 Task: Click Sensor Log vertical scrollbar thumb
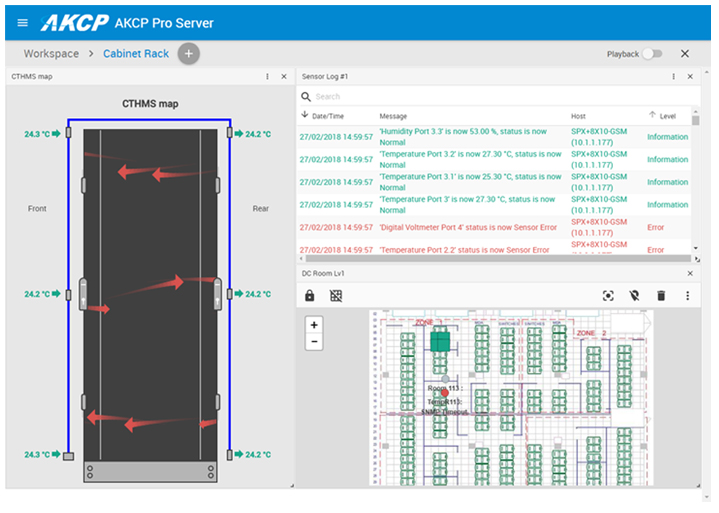696,121
